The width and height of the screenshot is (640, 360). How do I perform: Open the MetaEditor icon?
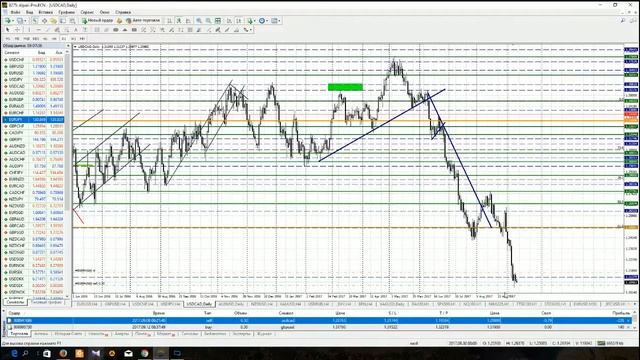(119, 20)
